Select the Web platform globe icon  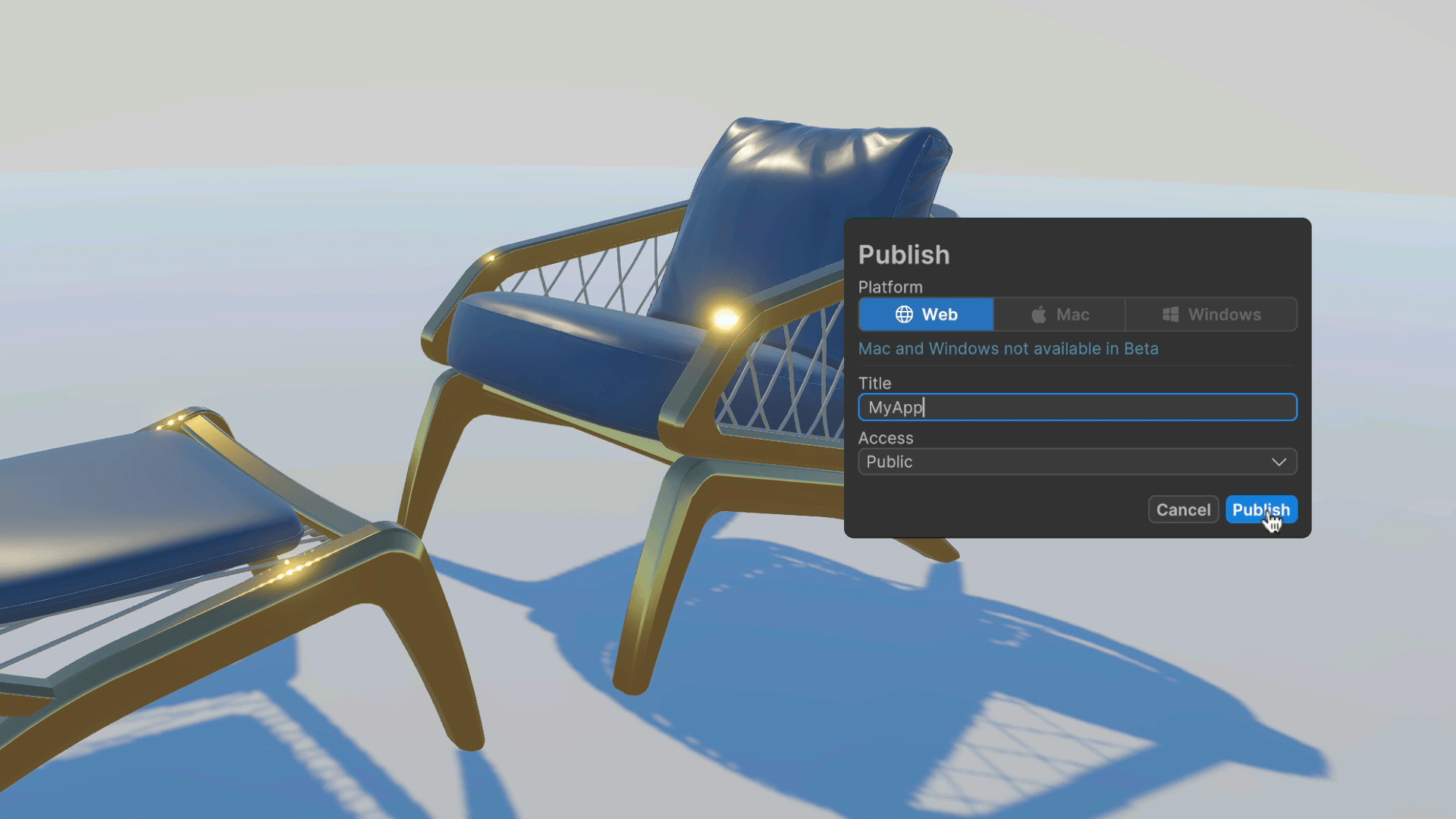(905, 314)
